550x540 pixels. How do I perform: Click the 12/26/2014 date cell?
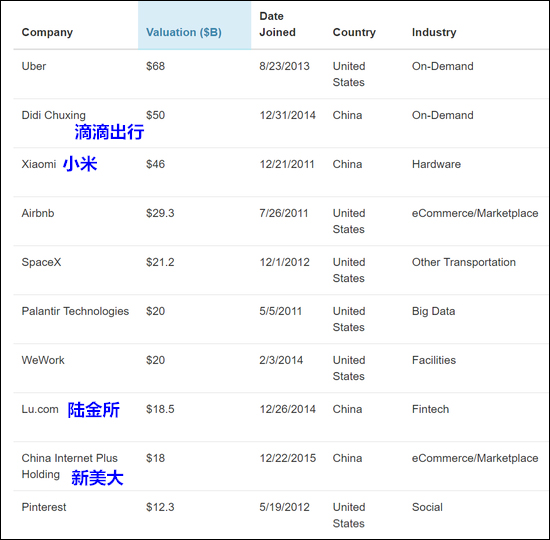coord(287,409)
